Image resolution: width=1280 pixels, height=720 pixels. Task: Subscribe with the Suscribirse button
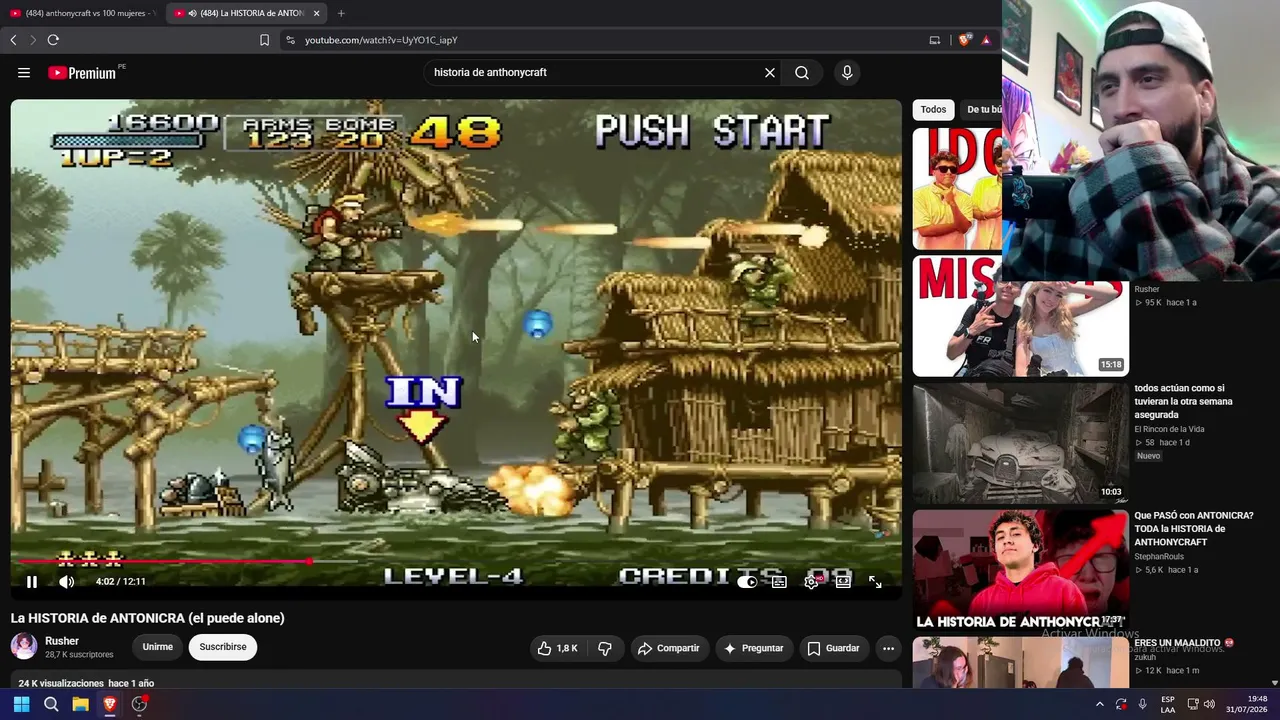(223, 647)
